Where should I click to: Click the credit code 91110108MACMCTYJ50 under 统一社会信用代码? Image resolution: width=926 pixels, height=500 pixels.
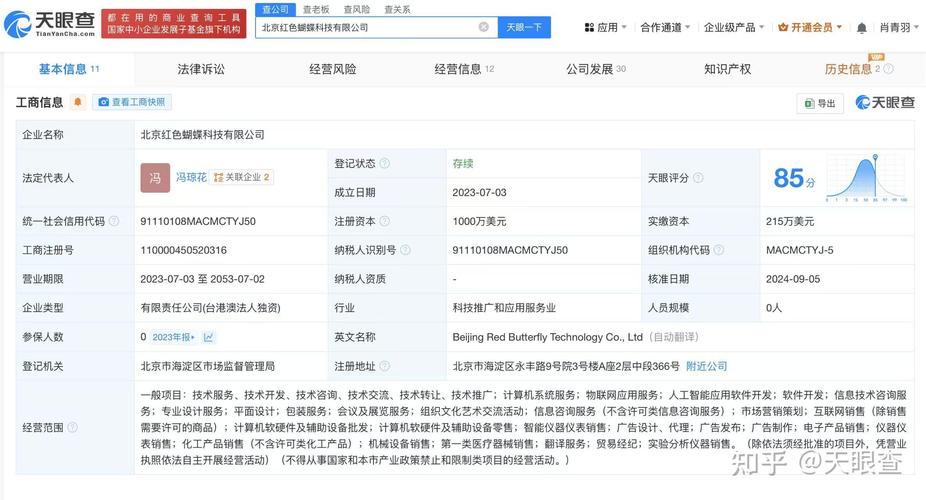[x=198, y=221]
